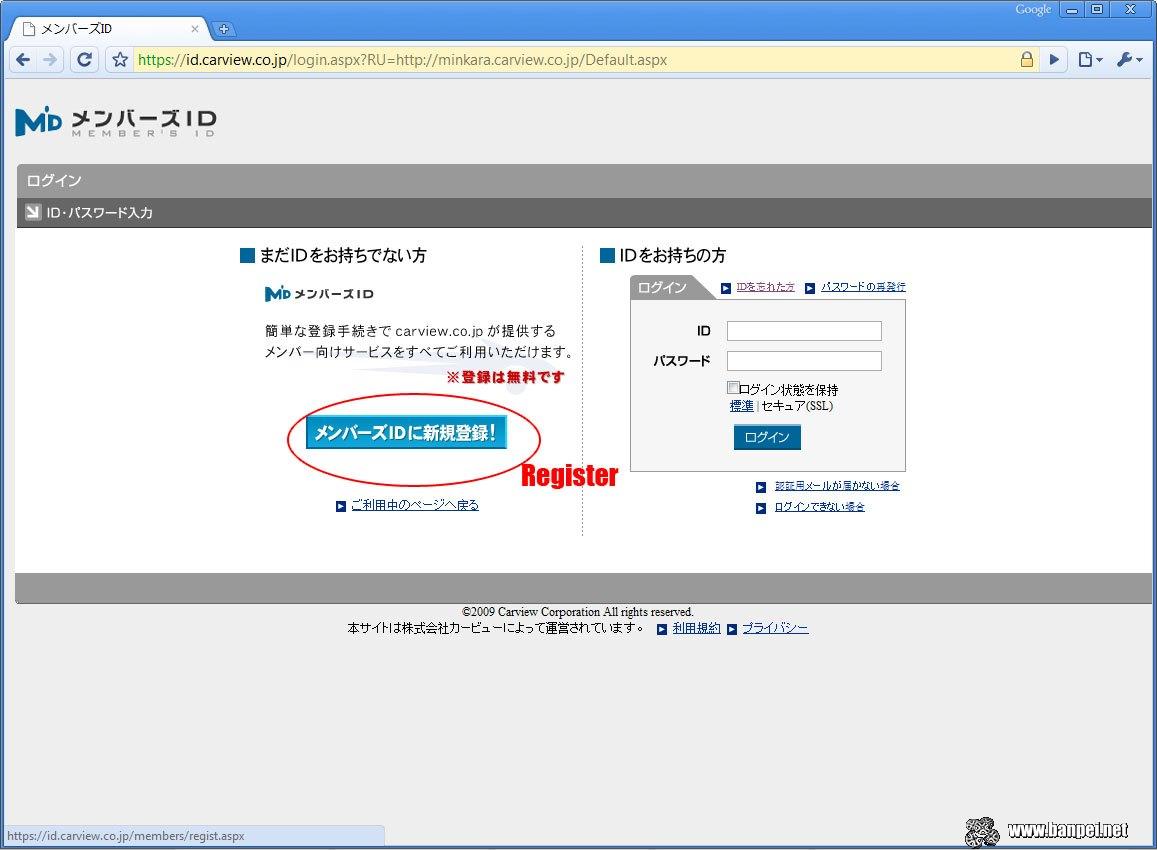Go back with the browser Back arrow

point(23,60)
